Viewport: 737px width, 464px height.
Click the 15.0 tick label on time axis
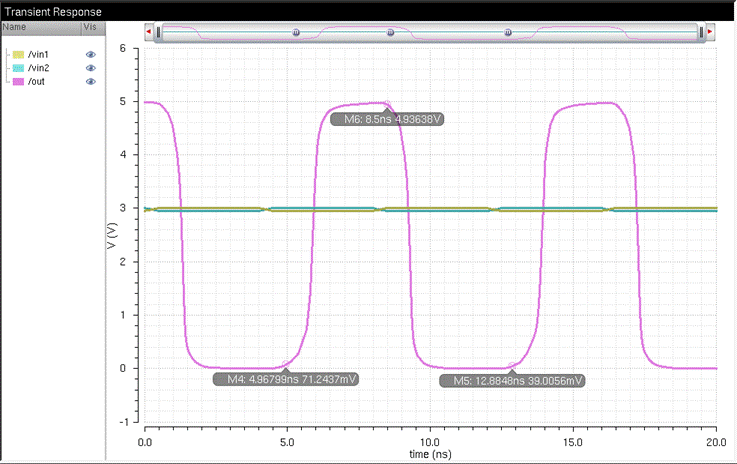tap(572, 442)
